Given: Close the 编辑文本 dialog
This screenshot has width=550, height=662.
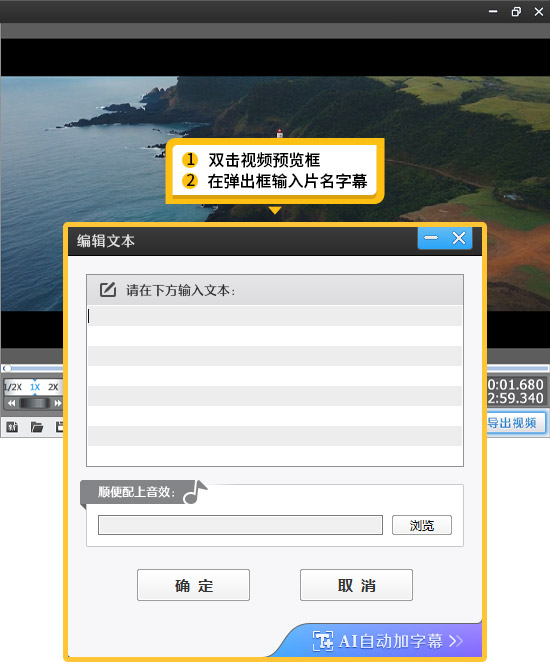Looking at the screenshot, I should (x=459, y=238).
